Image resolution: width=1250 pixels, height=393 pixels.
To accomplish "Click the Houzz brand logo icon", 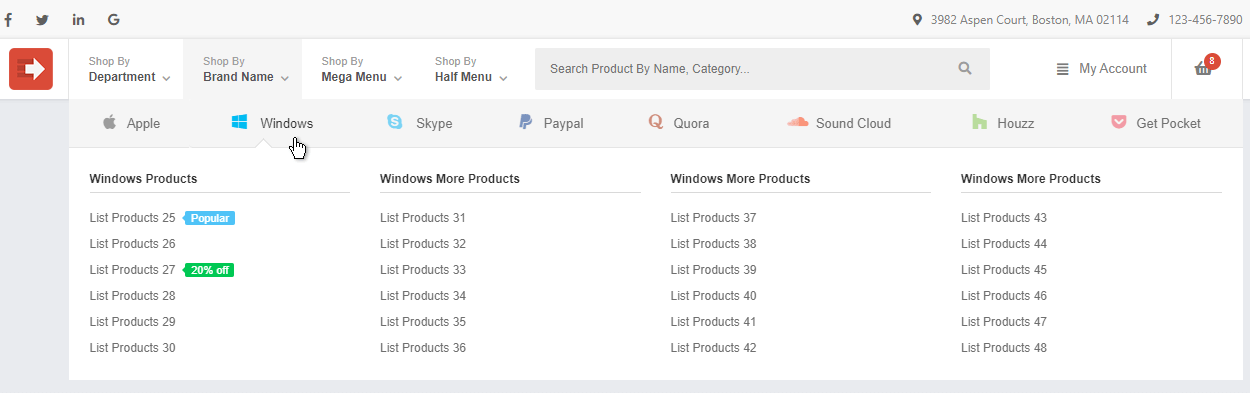I will point(979,123).
